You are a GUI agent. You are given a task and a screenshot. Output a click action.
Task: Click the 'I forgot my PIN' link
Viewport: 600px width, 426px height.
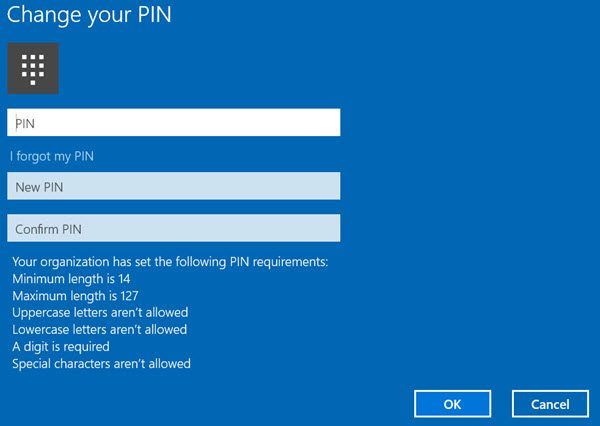click(x=52, y=156)
